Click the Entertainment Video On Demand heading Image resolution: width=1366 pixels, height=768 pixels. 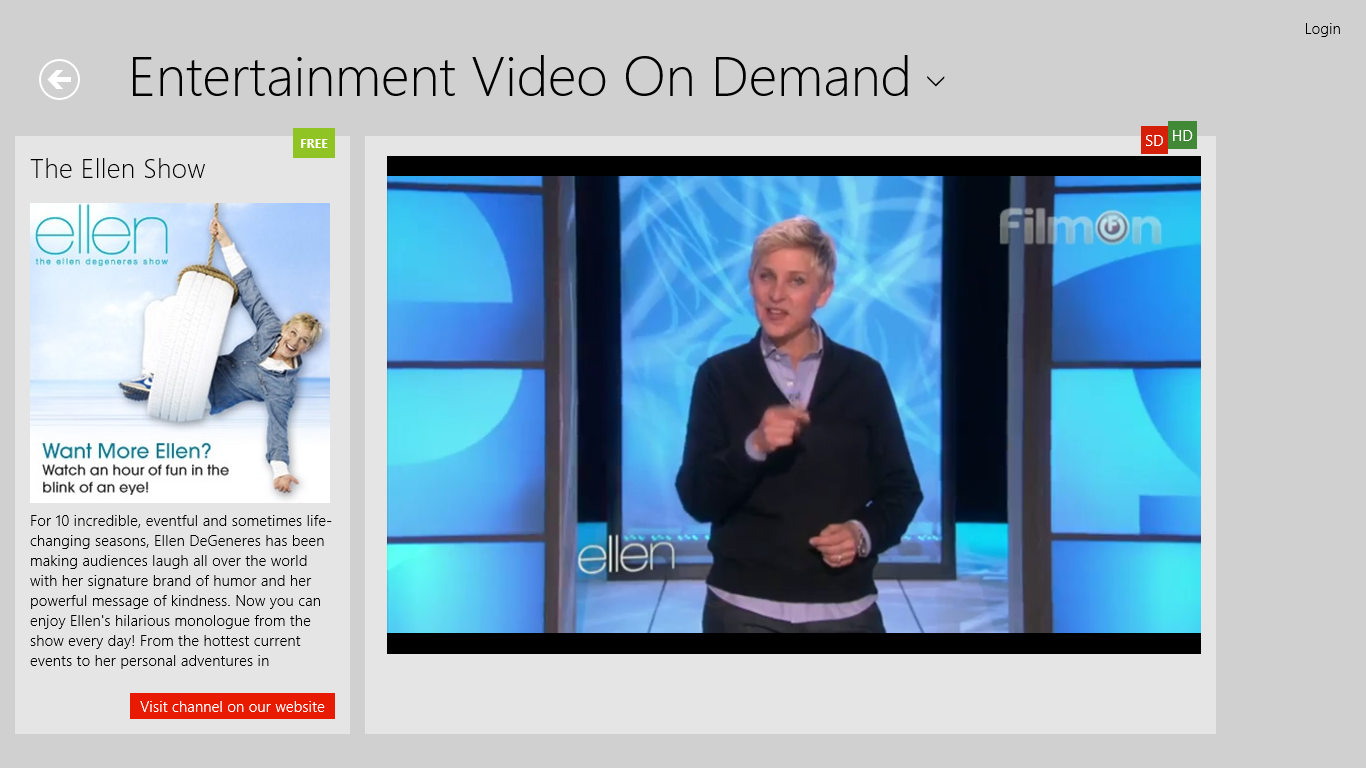520,78
